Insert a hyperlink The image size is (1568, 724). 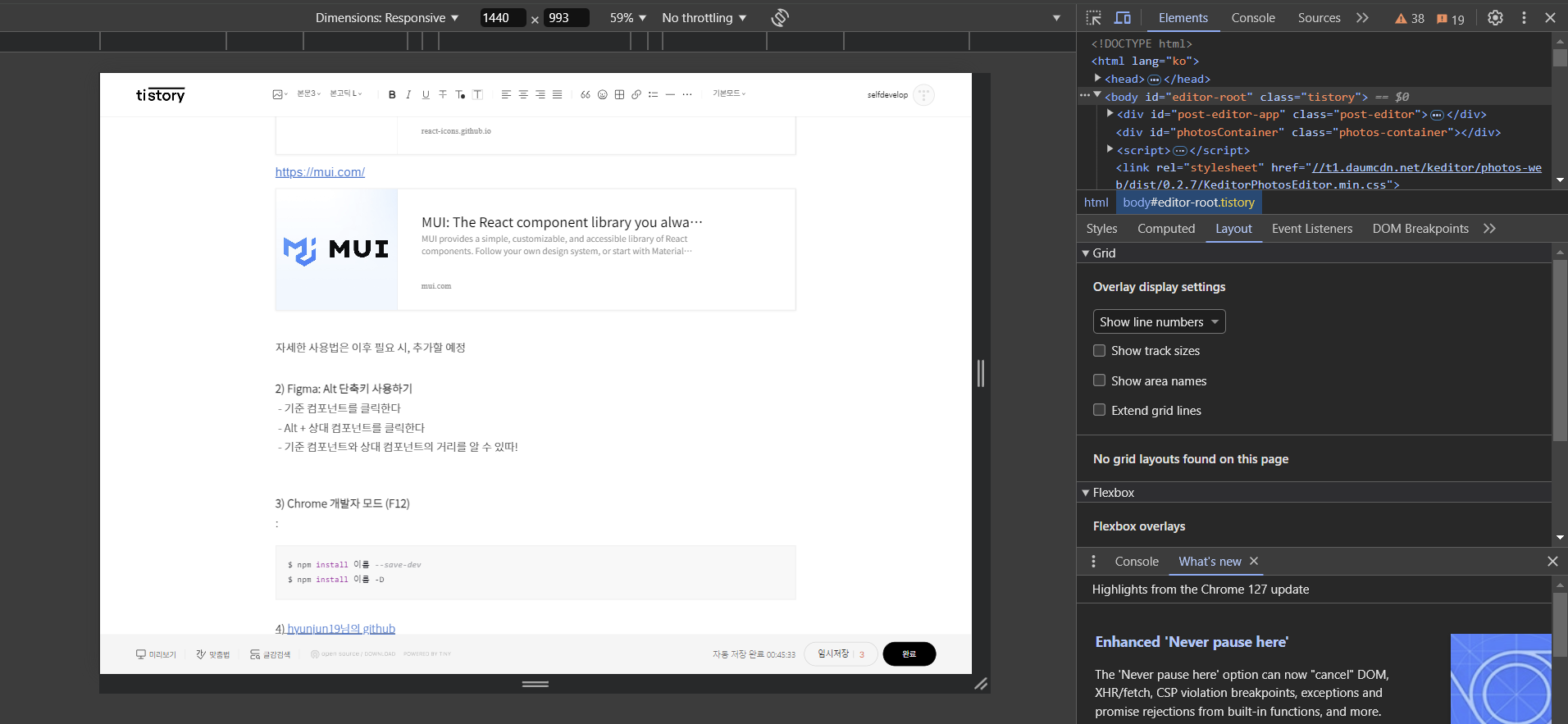636,94
